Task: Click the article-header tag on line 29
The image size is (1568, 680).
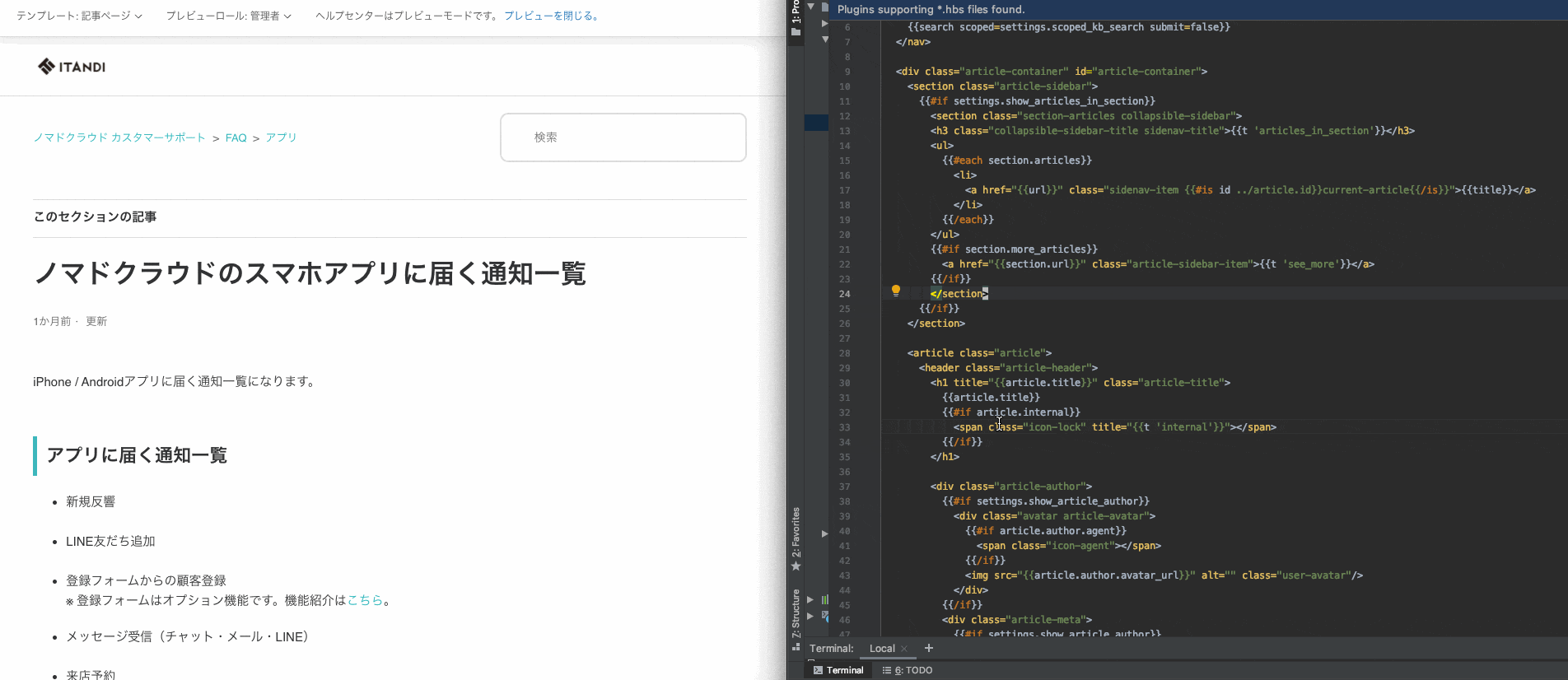Action: tap(1008, 368)
